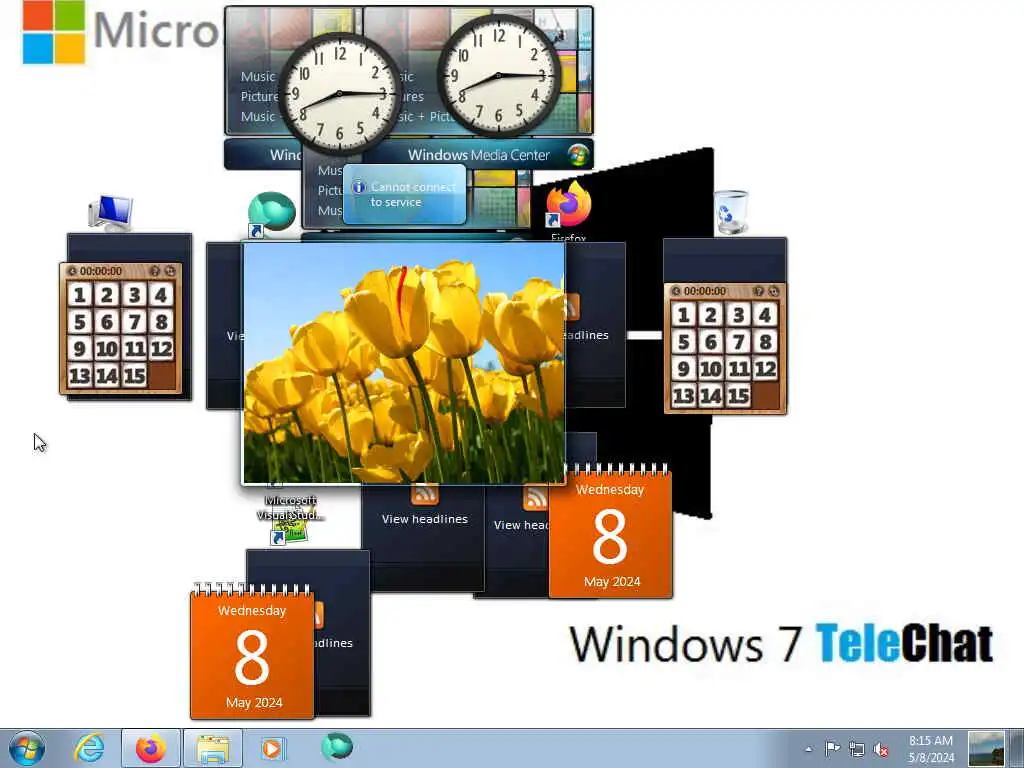Open Firefox from the taskbar

tap(151, 748)
